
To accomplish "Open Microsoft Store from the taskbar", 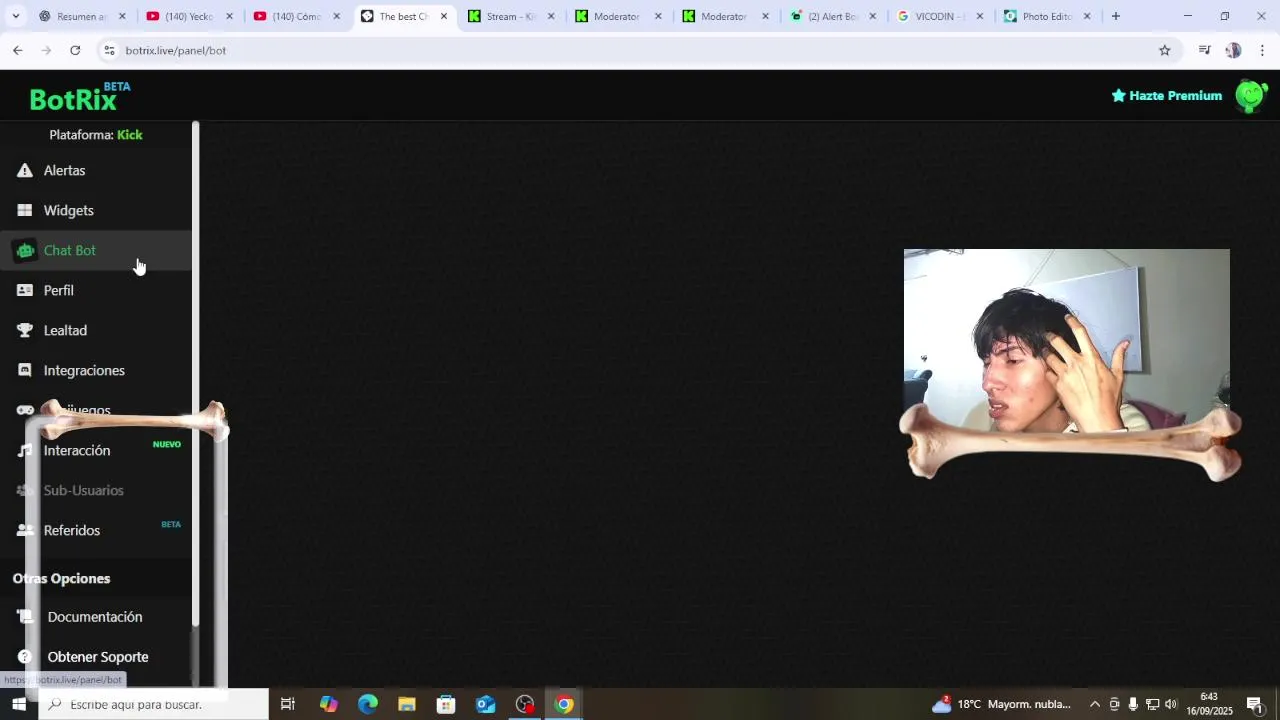I will [446, 704].
